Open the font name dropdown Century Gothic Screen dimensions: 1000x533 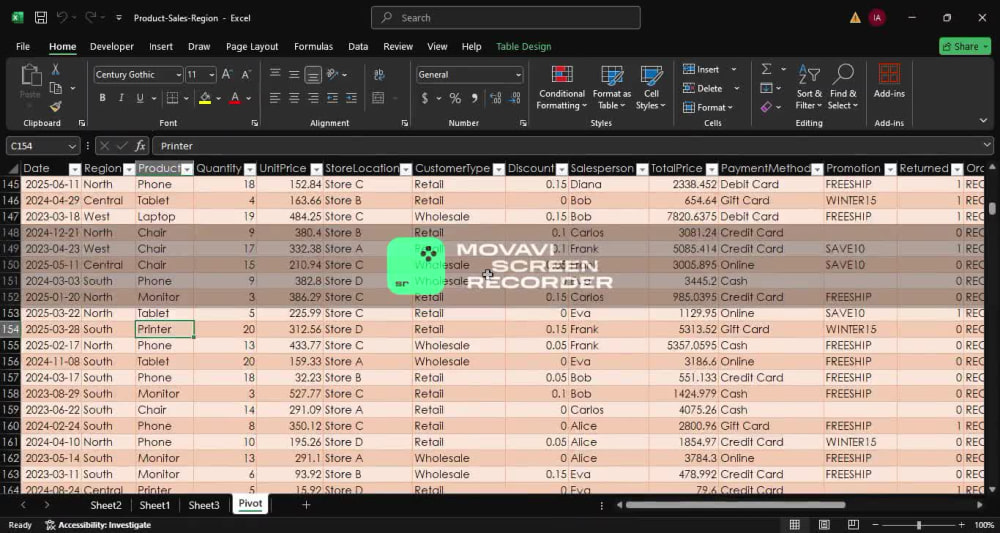(x=179, y=75)
